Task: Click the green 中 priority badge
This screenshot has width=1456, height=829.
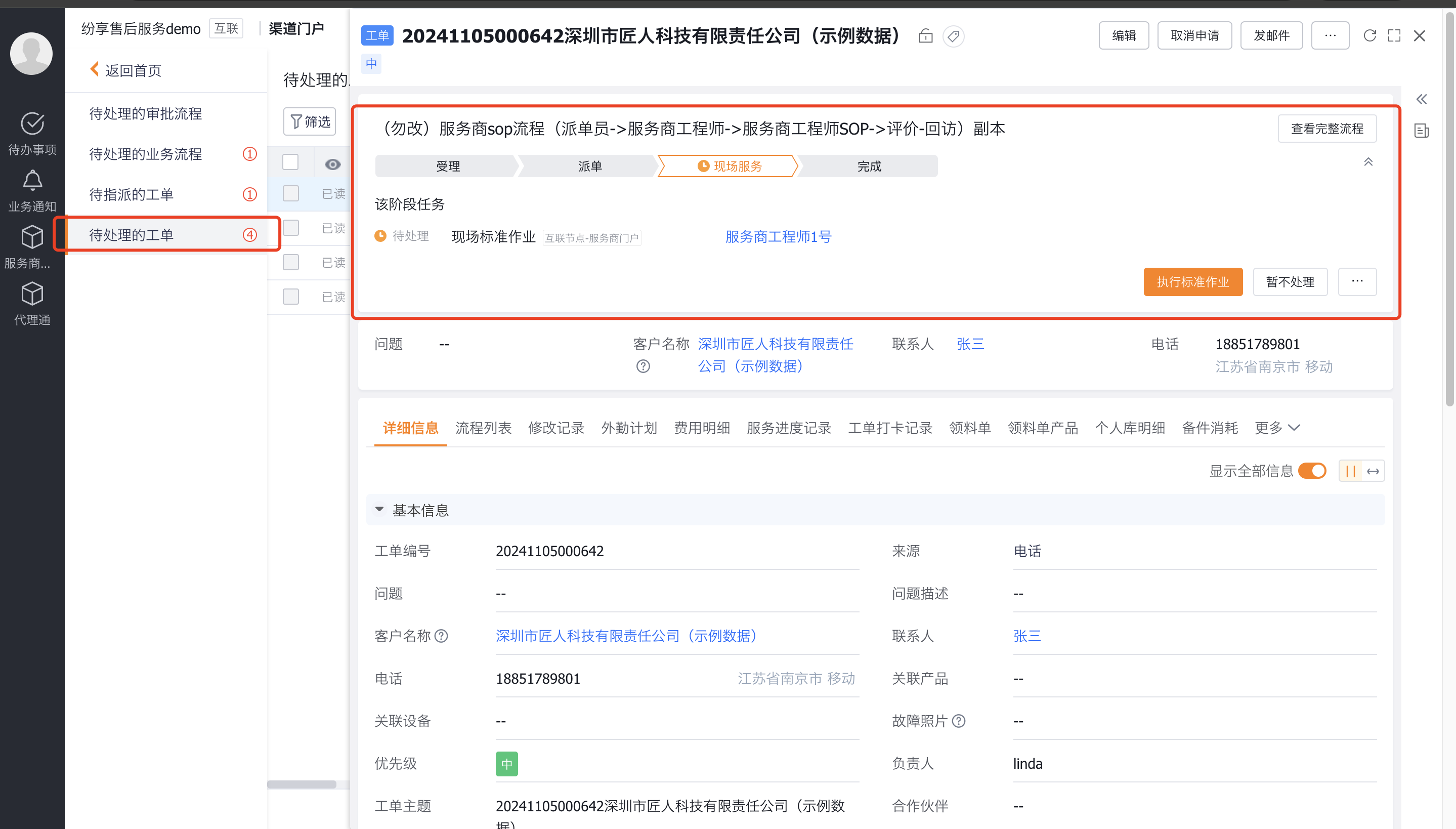Action: pyautogui.click(x=506, y=764)
